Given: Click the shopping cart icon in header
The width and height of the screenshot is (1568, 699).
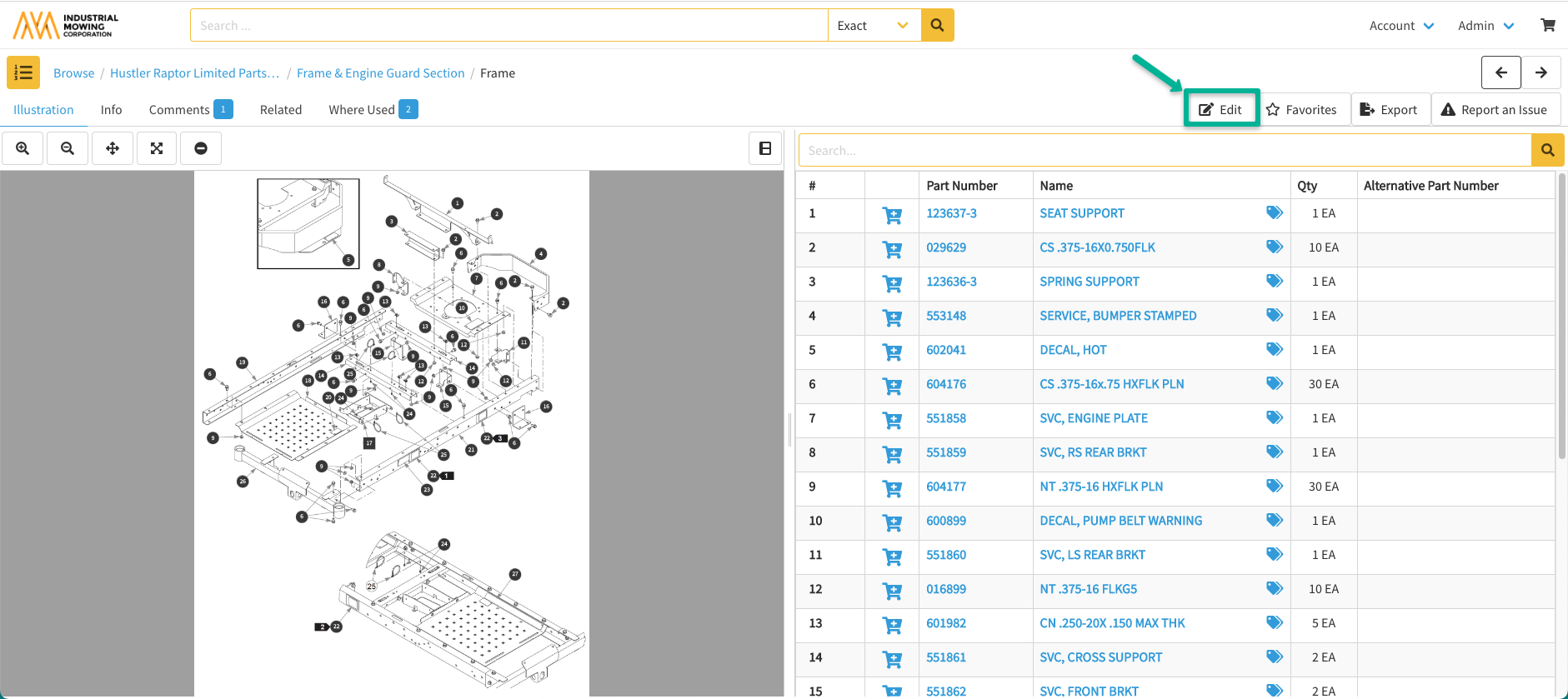Looking at the screenshot, I should pos(1547,25).
